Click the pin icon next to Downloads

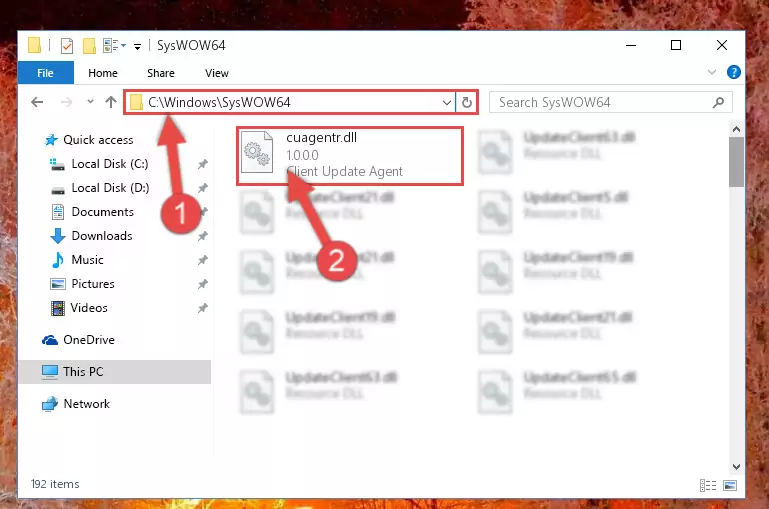point(203,236)
